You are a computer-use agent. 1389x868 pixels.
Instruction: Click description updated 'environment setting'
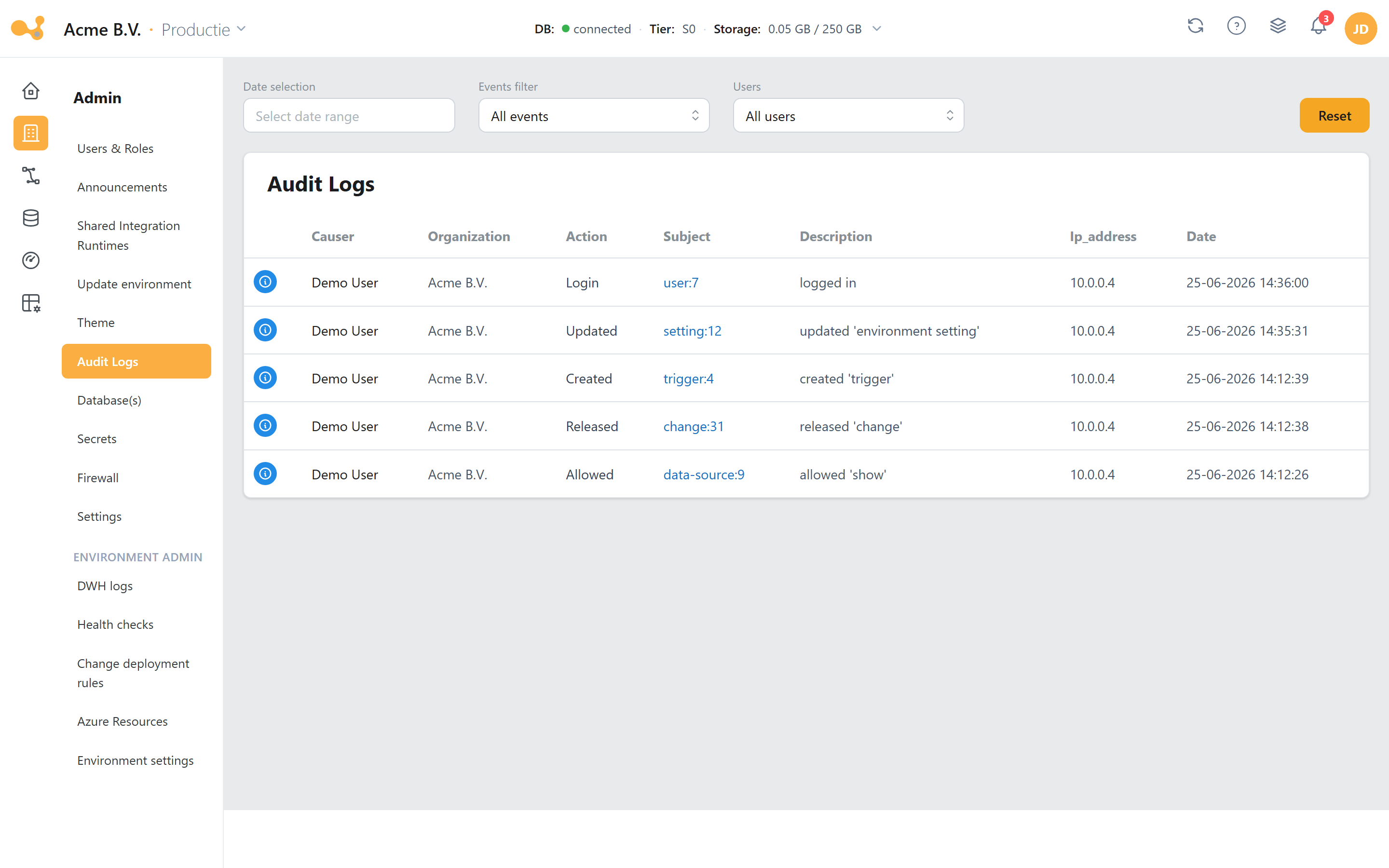[x=889, y=331]
